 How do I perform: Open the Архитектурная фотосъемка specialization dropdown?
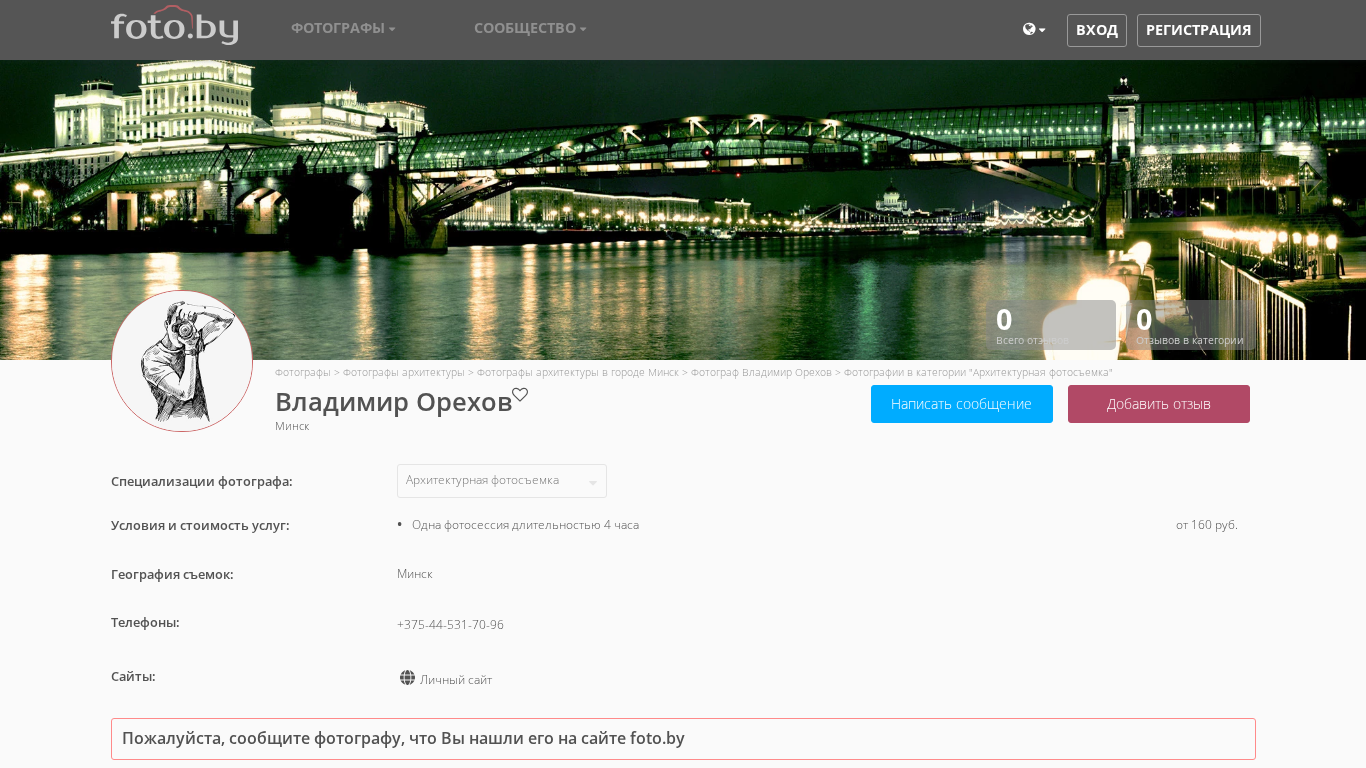tap(502, 481)
